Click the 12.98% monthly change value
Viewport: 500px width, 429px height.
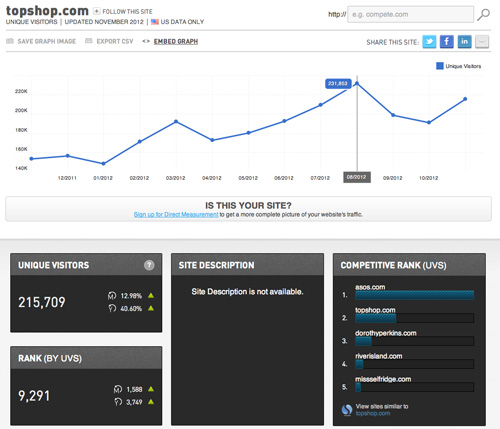point(131,296)
